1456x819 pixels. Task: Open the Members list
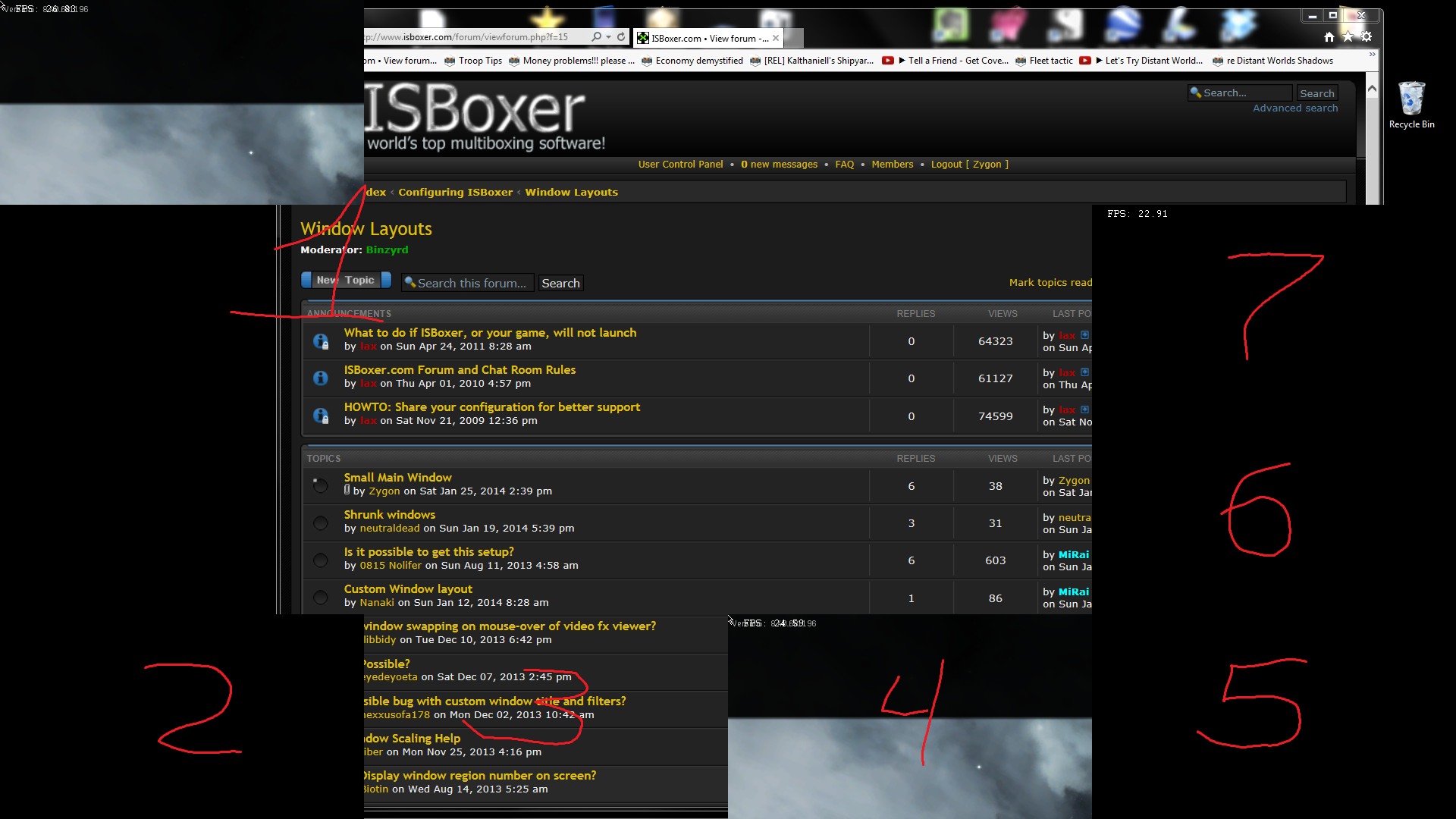892,165
